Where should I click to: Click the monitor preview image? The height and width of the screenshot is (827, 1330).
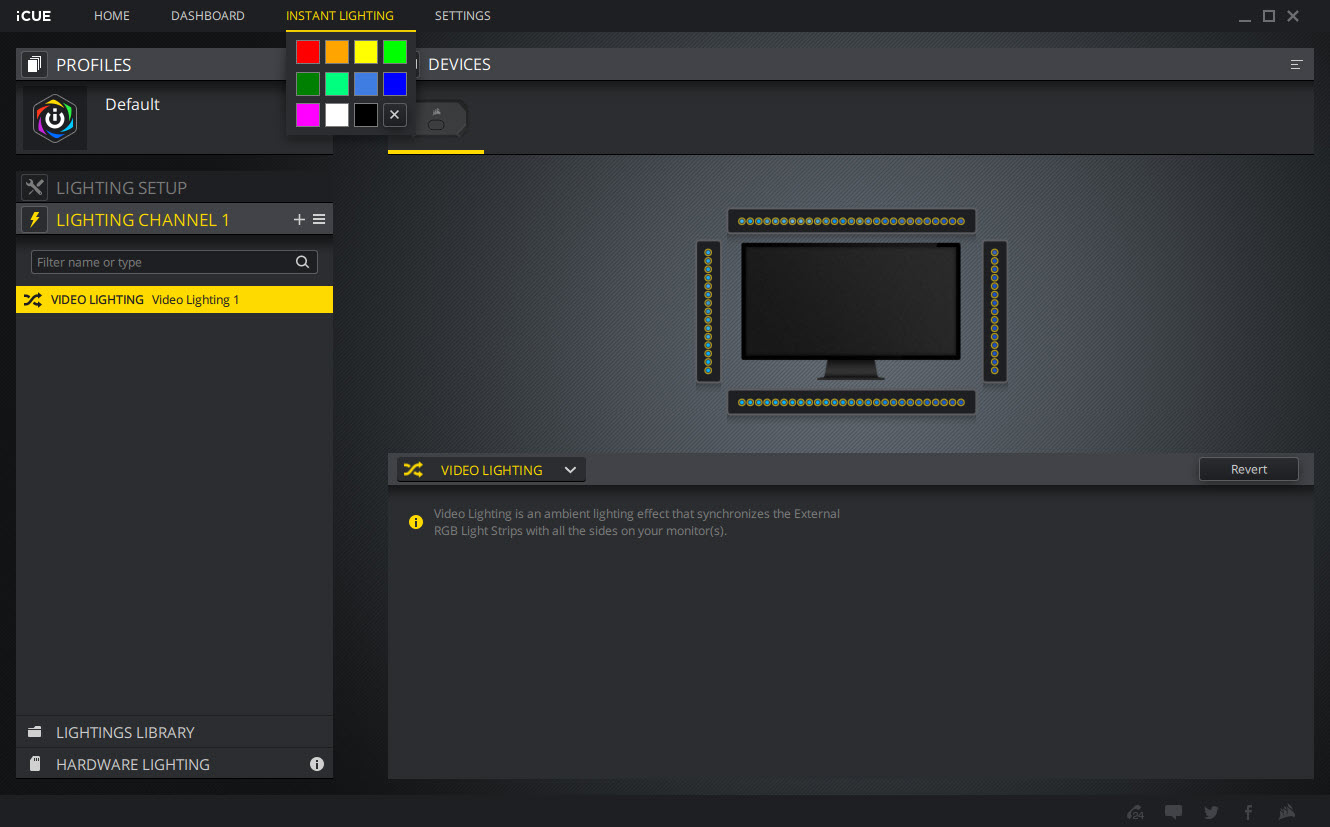pos(851,310)
